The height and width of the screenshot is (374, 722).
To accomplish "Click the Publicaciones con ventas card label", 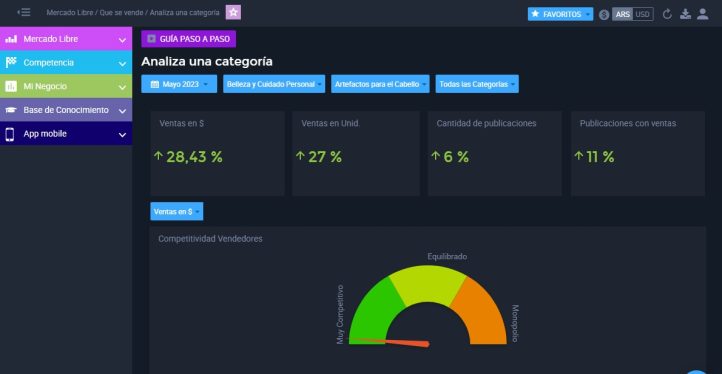I will click(628, 123).
